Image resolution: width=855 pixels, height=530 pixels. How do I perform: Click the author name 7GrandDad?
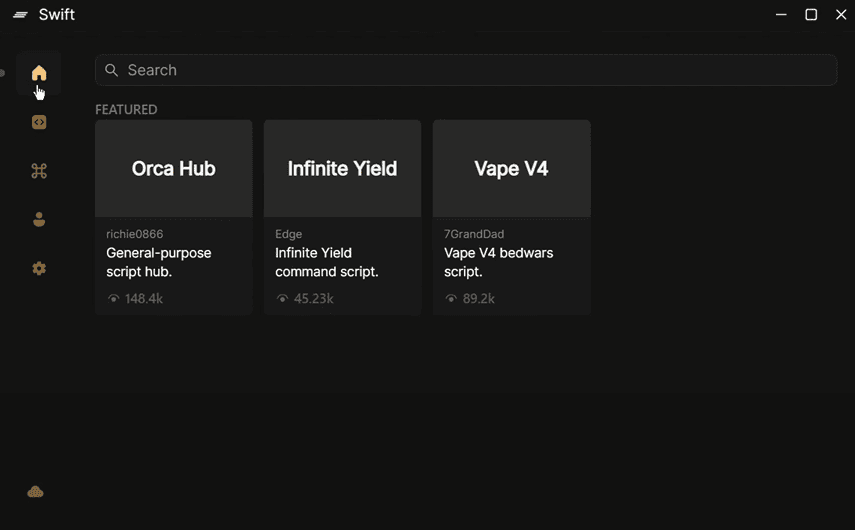coord(474,234)
